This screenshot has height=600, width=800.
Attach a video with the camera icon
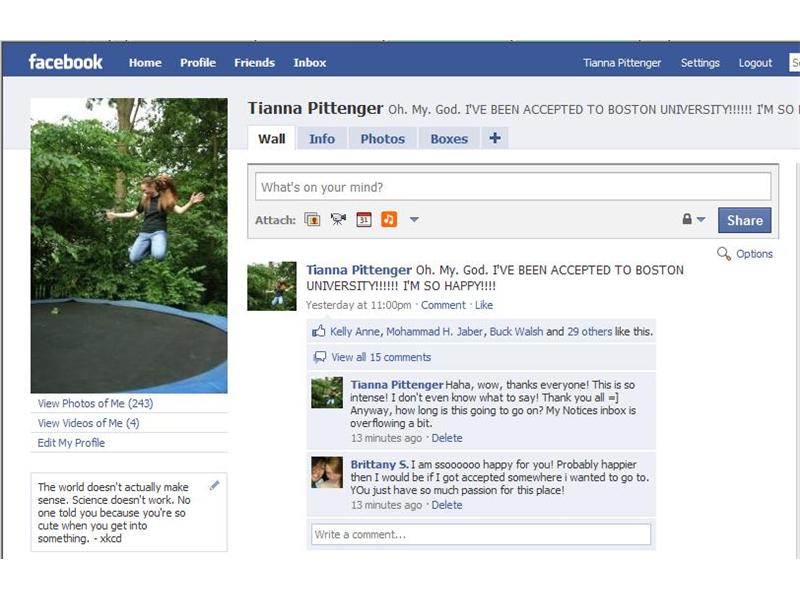pos(338,220)
